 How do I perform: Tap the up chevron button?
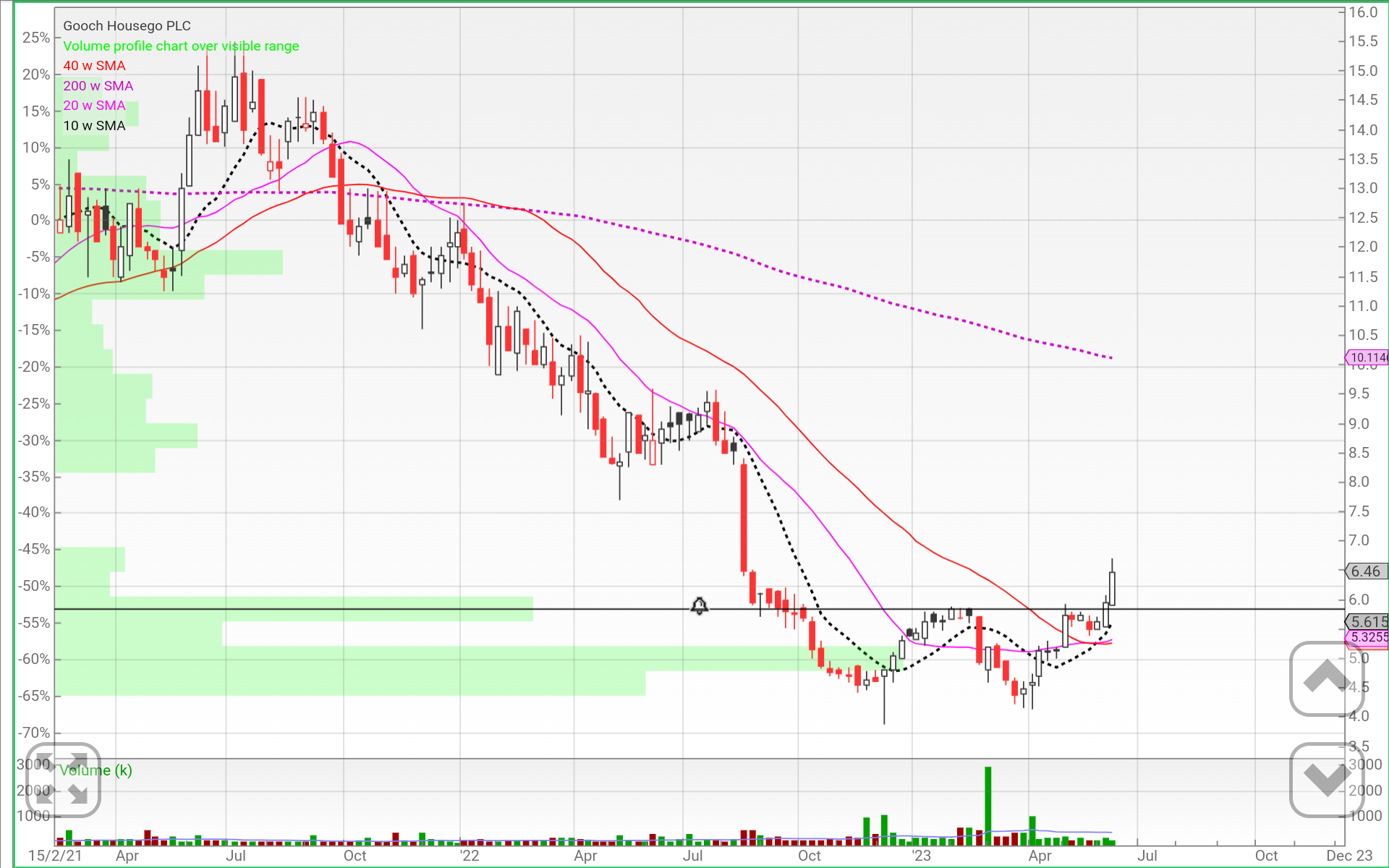[x=1327, y=678]
